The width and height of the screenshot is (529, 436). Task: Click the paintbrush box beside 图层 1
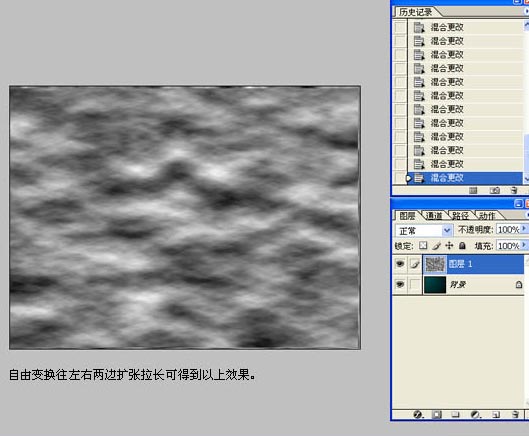(415, 264)
